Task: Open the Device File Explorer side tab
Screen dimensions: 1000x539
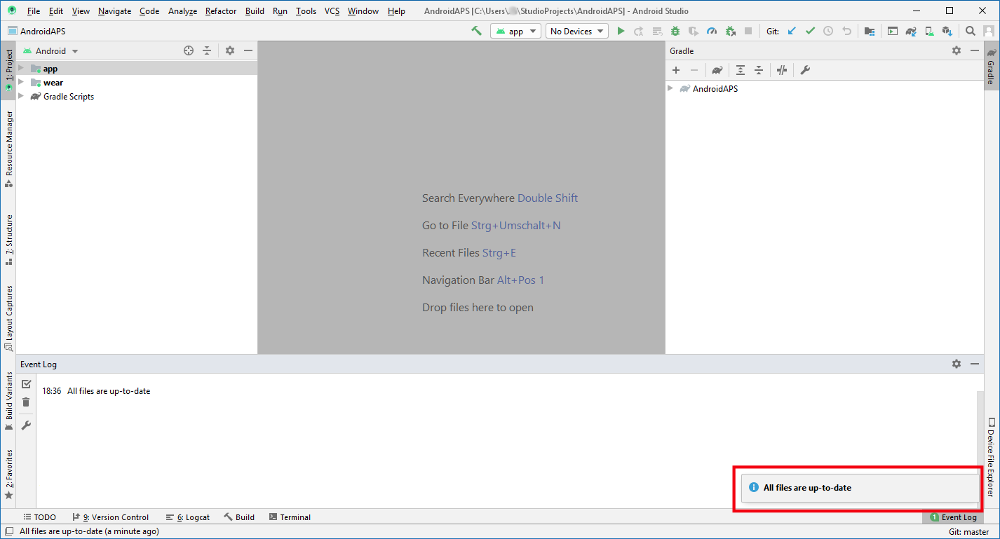Action: (991, 457)
